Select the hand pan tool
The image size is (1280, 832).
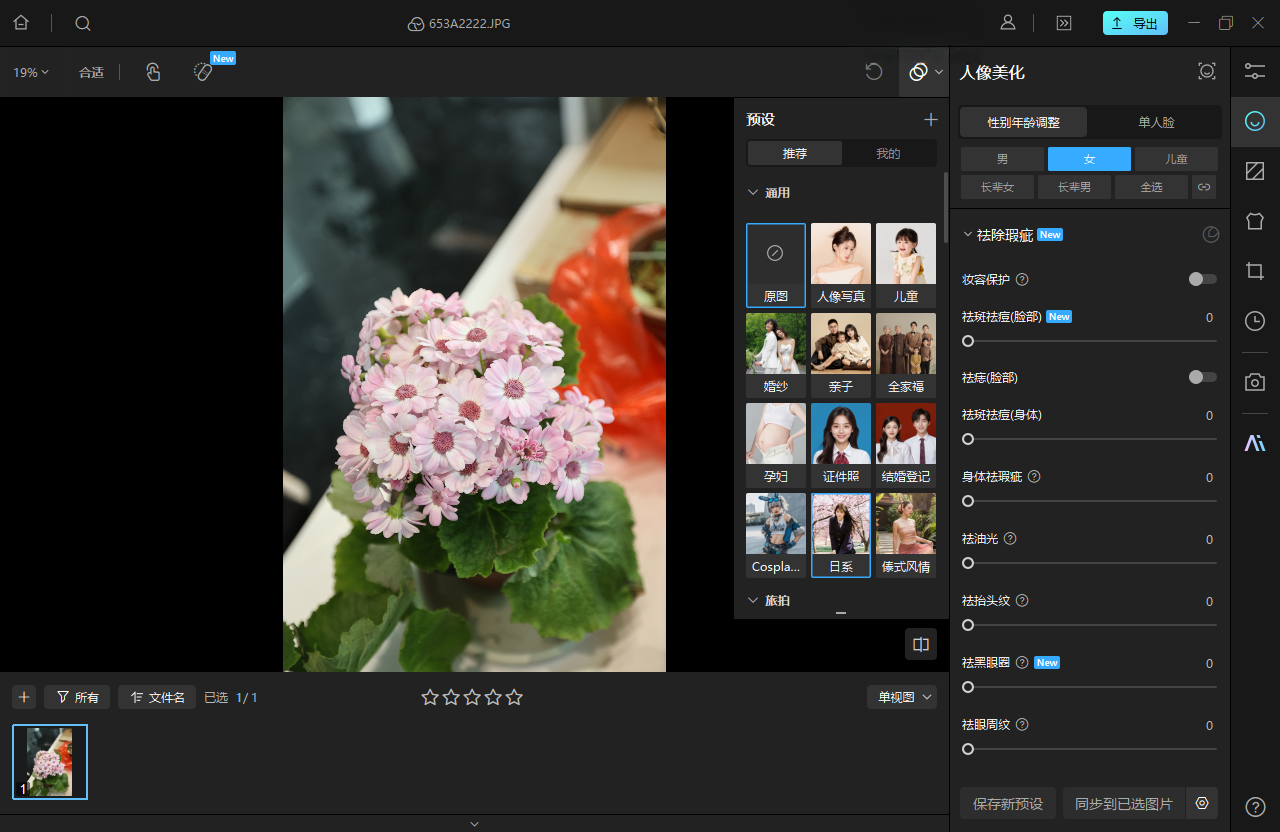[153, 72]
